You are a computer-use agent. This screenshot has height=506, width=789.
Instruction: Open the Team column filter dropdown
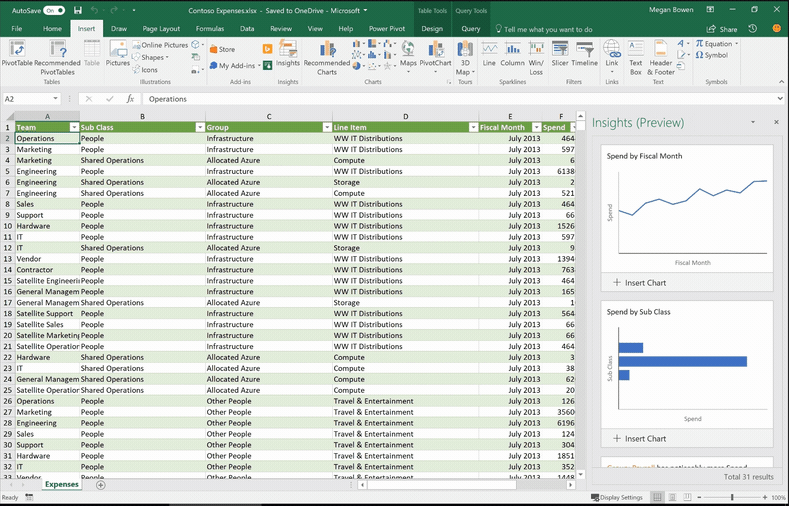click(x=73, y=128)
